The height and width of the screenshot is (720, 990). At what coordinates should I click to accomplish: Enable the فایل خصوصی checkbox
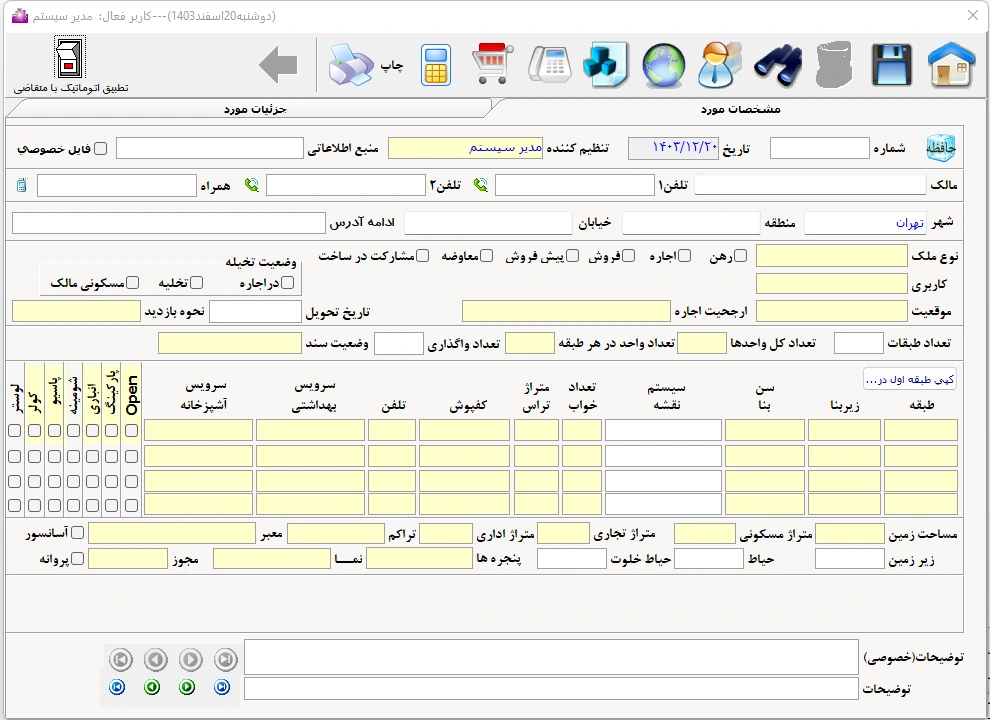100,149
